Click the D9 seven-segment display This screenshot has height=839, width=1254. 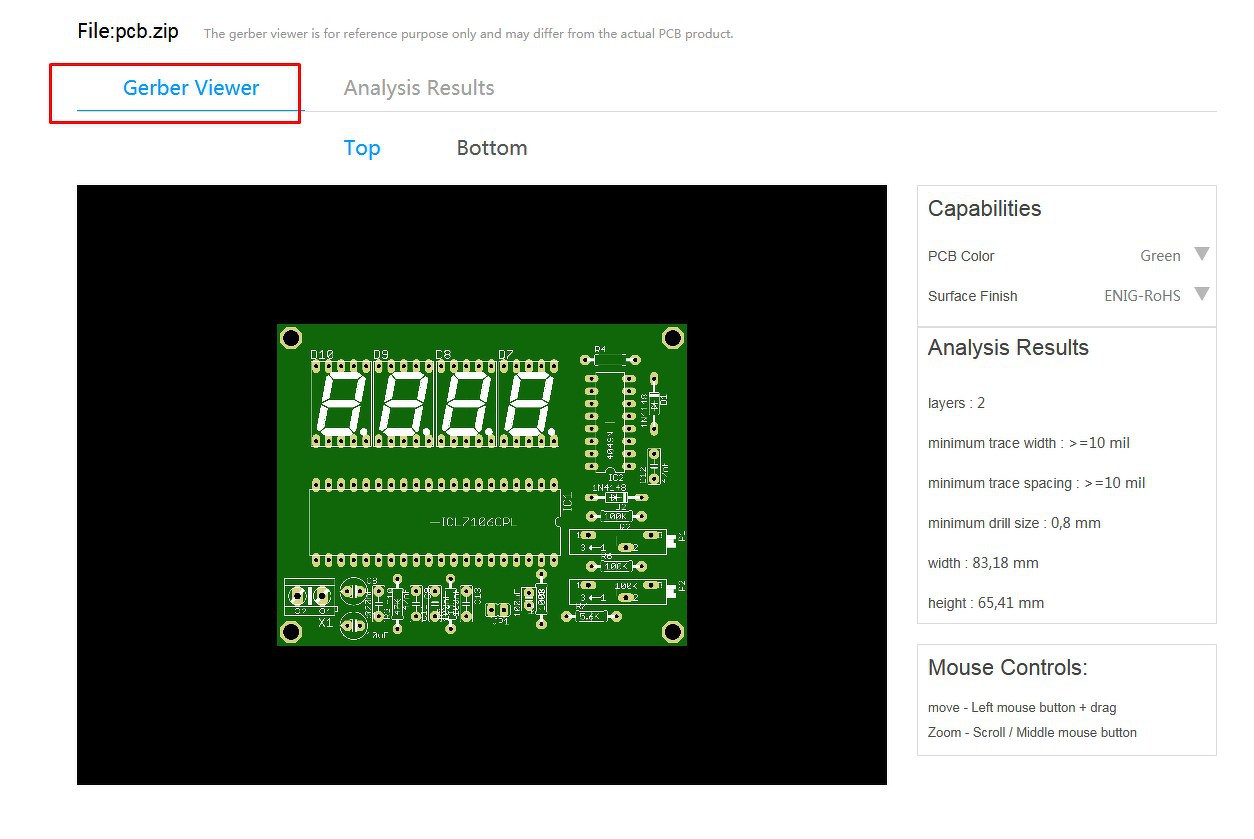[403, 403]
